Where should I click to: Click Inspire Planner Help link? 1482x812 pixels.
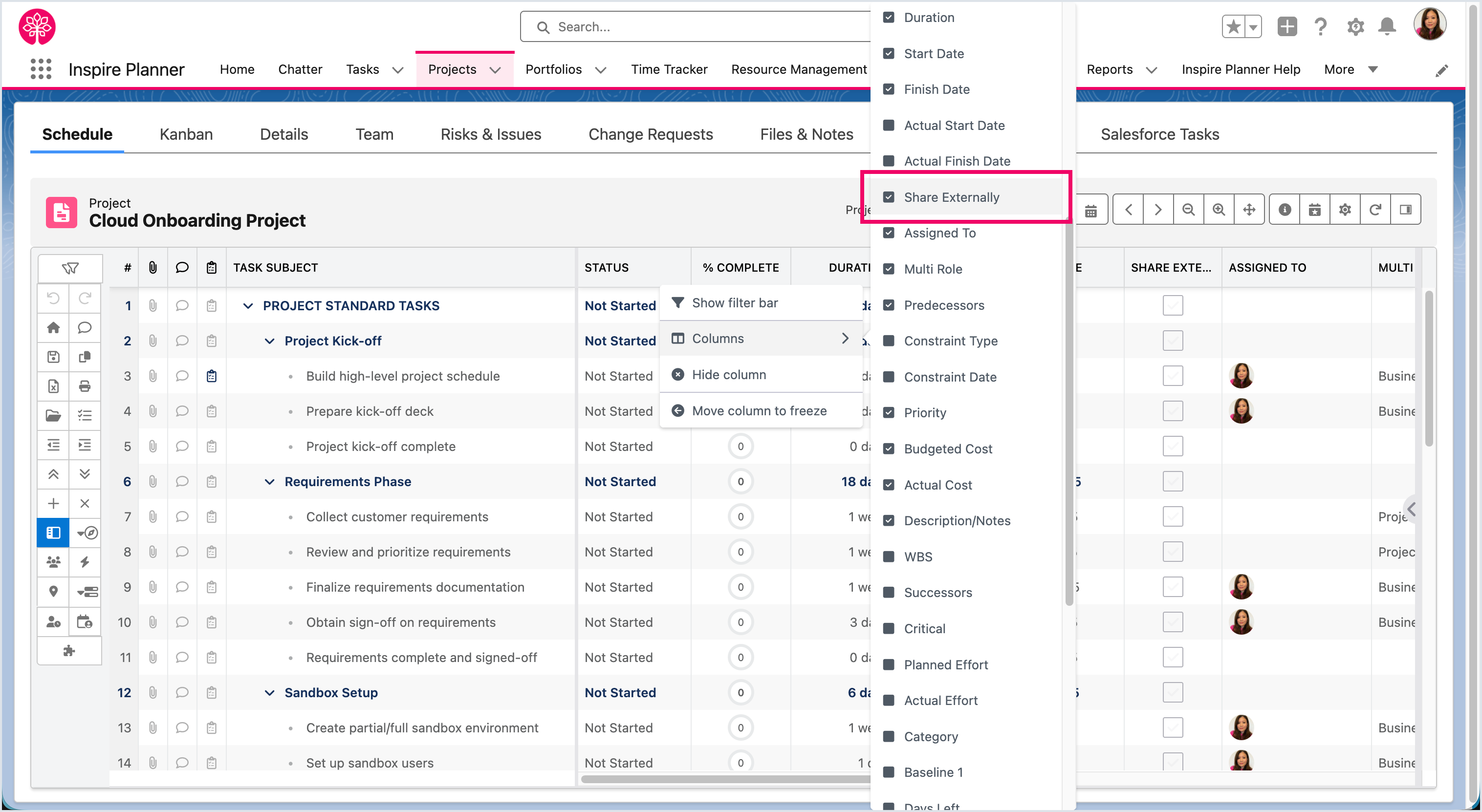pyautogui.click(x=1241, y=69)
